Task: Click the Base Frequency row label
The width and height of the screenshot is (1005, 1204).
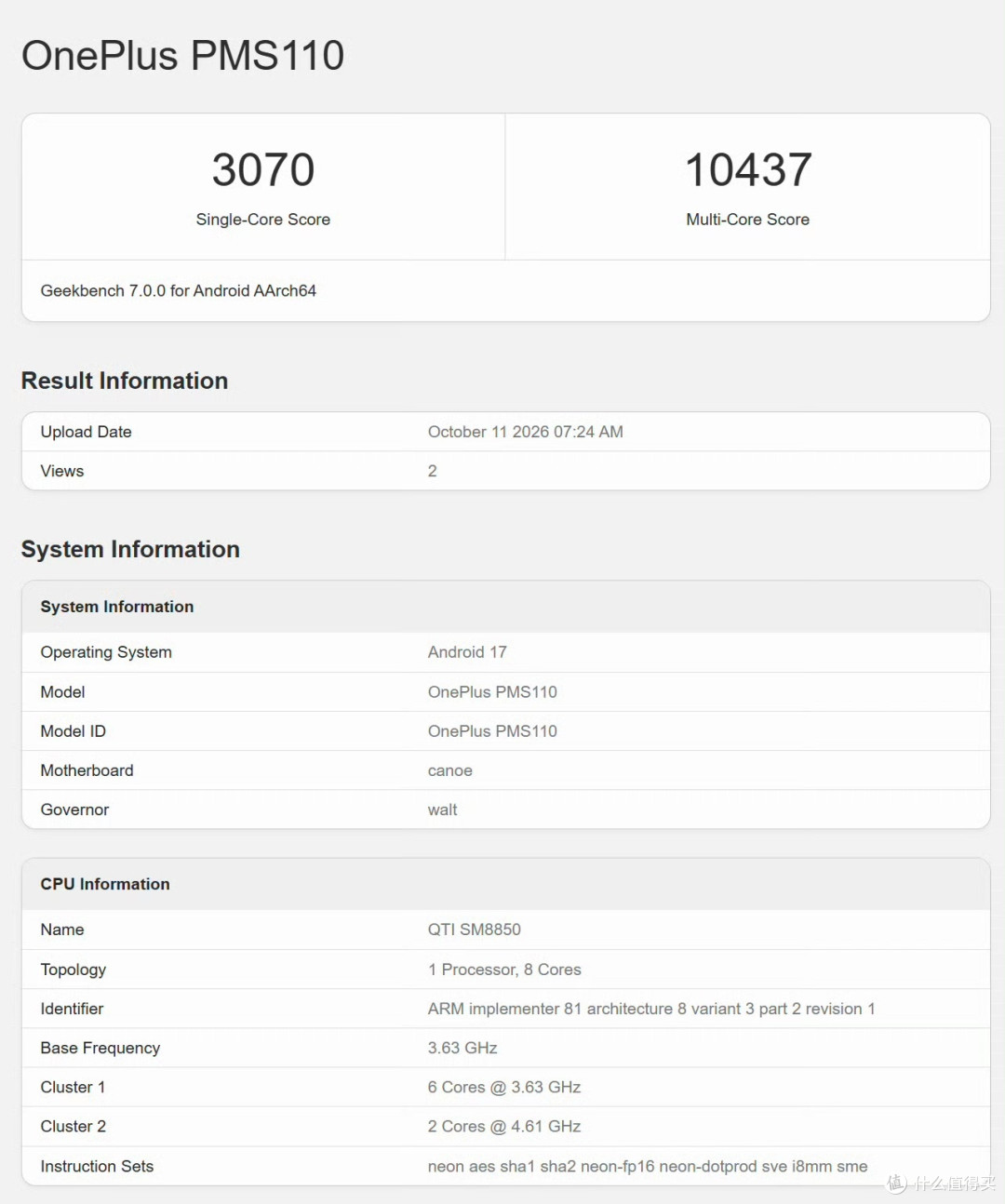Action: [x=100, y=1048]
